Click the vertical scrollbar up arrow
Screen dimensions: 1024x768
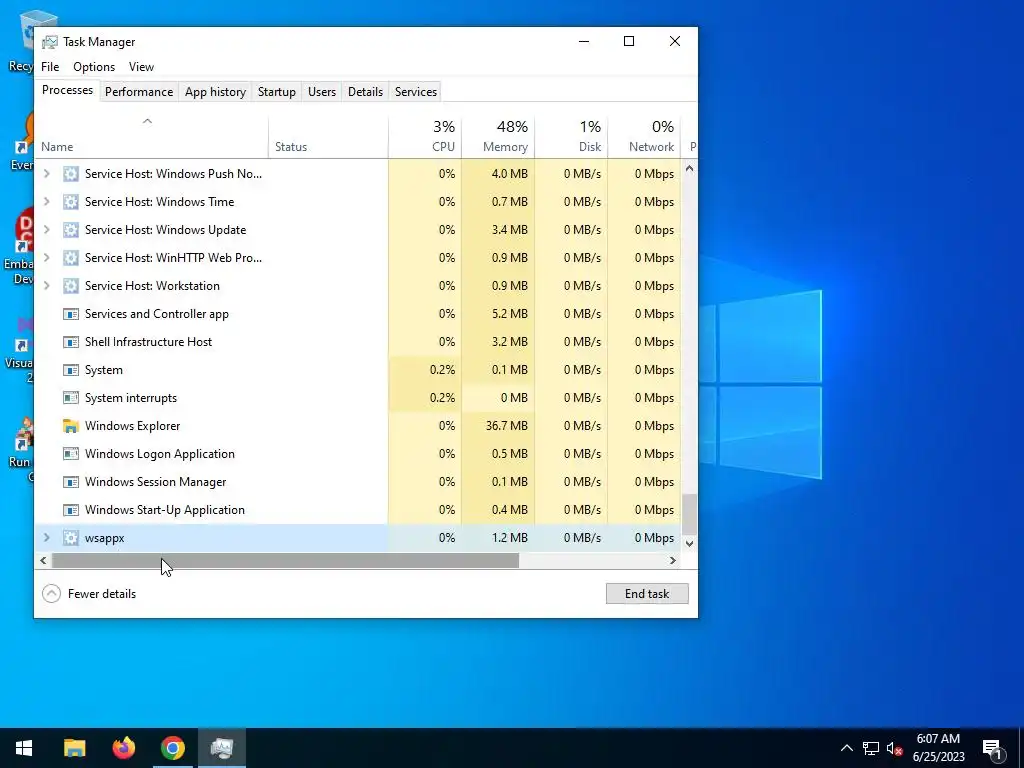tap(689, 168)
